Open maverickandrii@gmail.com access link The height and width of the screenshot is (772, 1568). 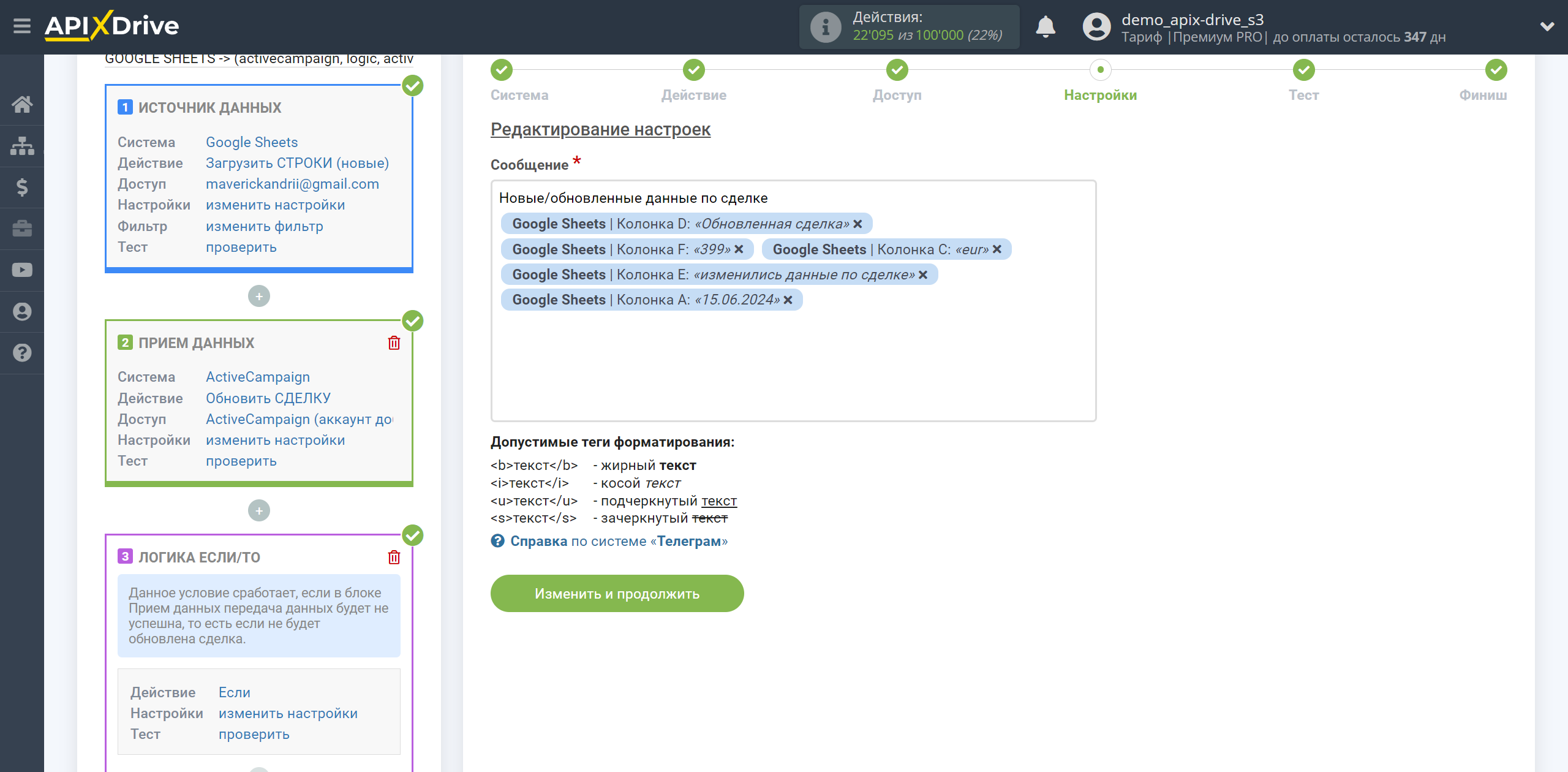(292, 184)
